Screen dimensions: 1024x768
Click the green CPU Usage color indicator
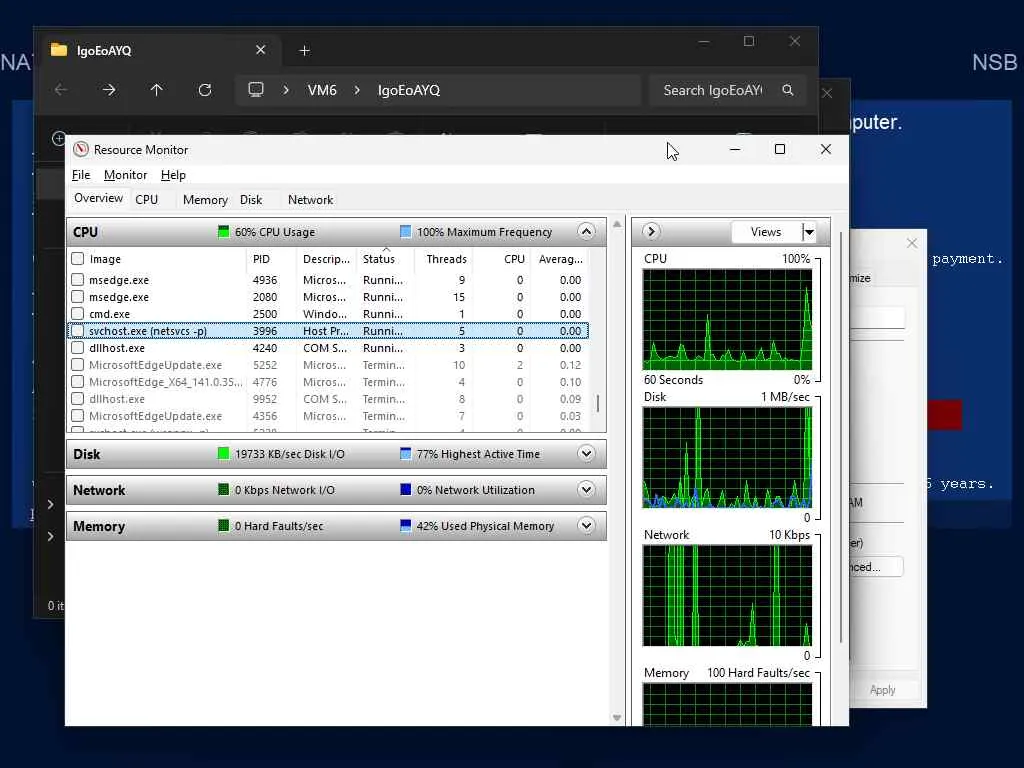point(224,232)
